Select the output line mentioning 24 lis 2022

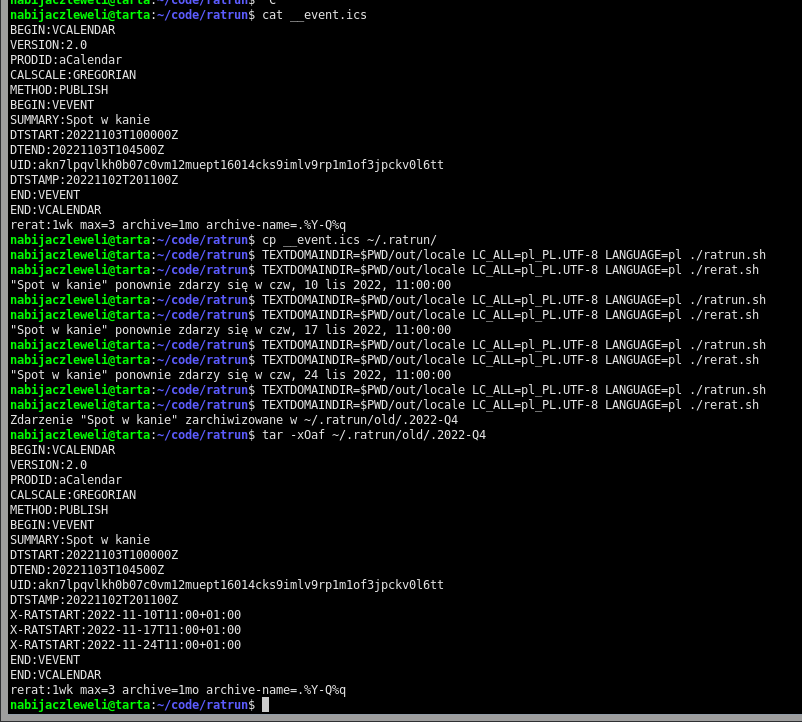click(230, 375)
